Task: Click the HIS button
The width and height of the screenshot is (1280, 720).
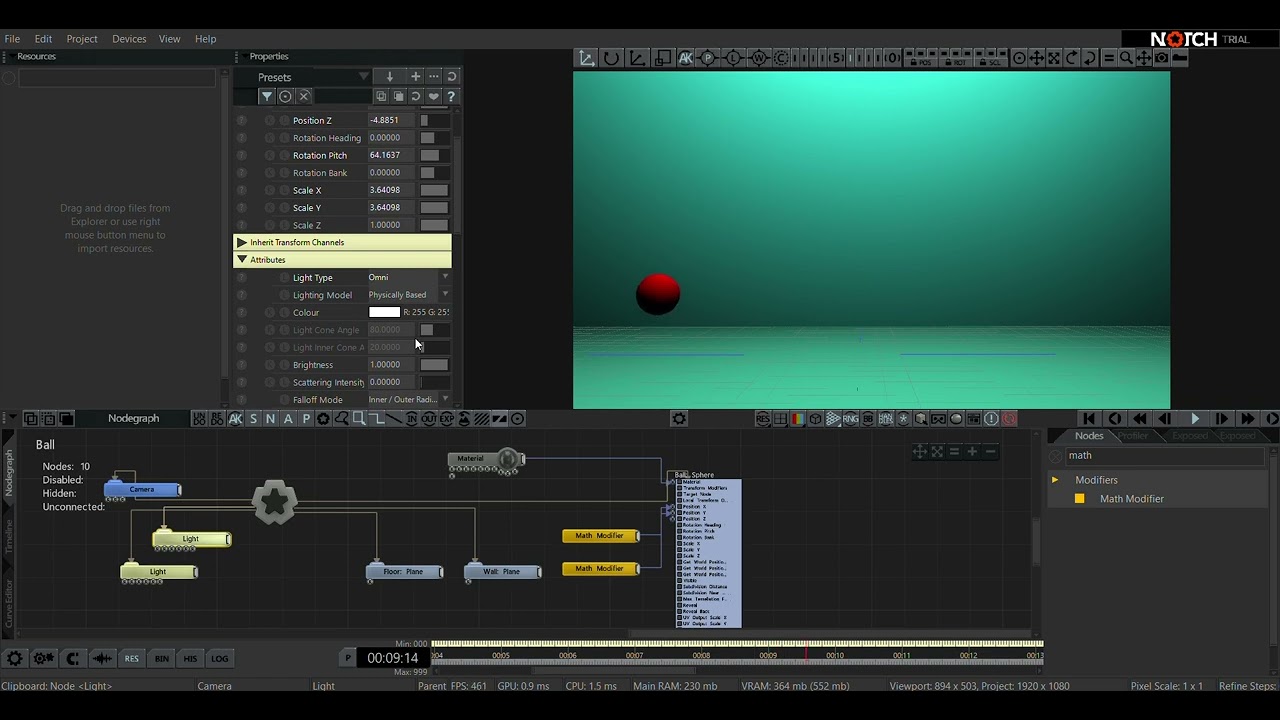Action: click(x=190, y=659)
